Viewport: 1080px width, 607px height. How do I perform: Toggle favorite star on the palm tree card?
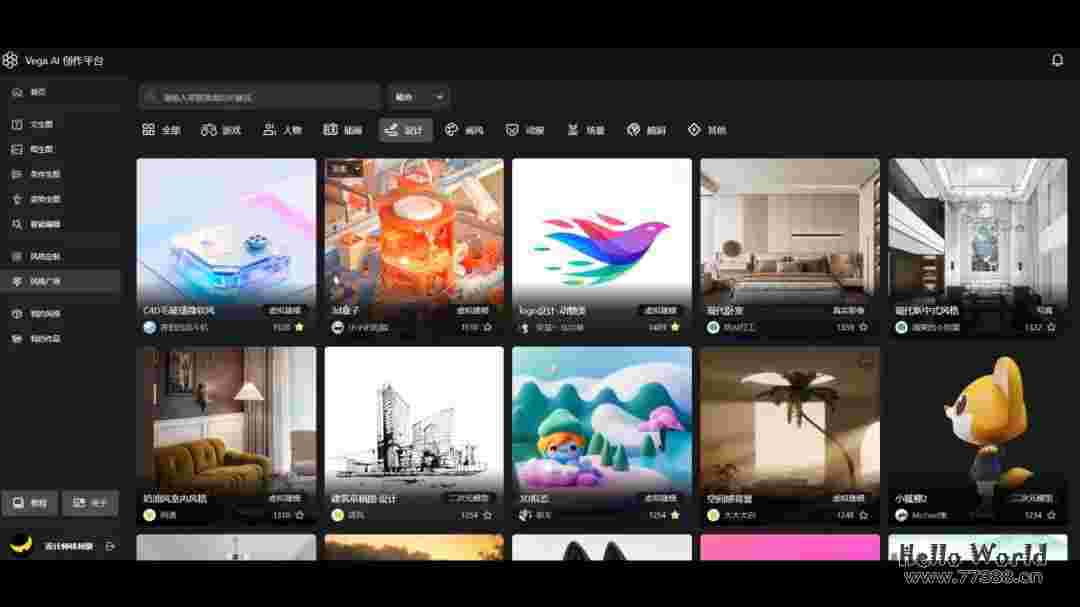(863, 515)
